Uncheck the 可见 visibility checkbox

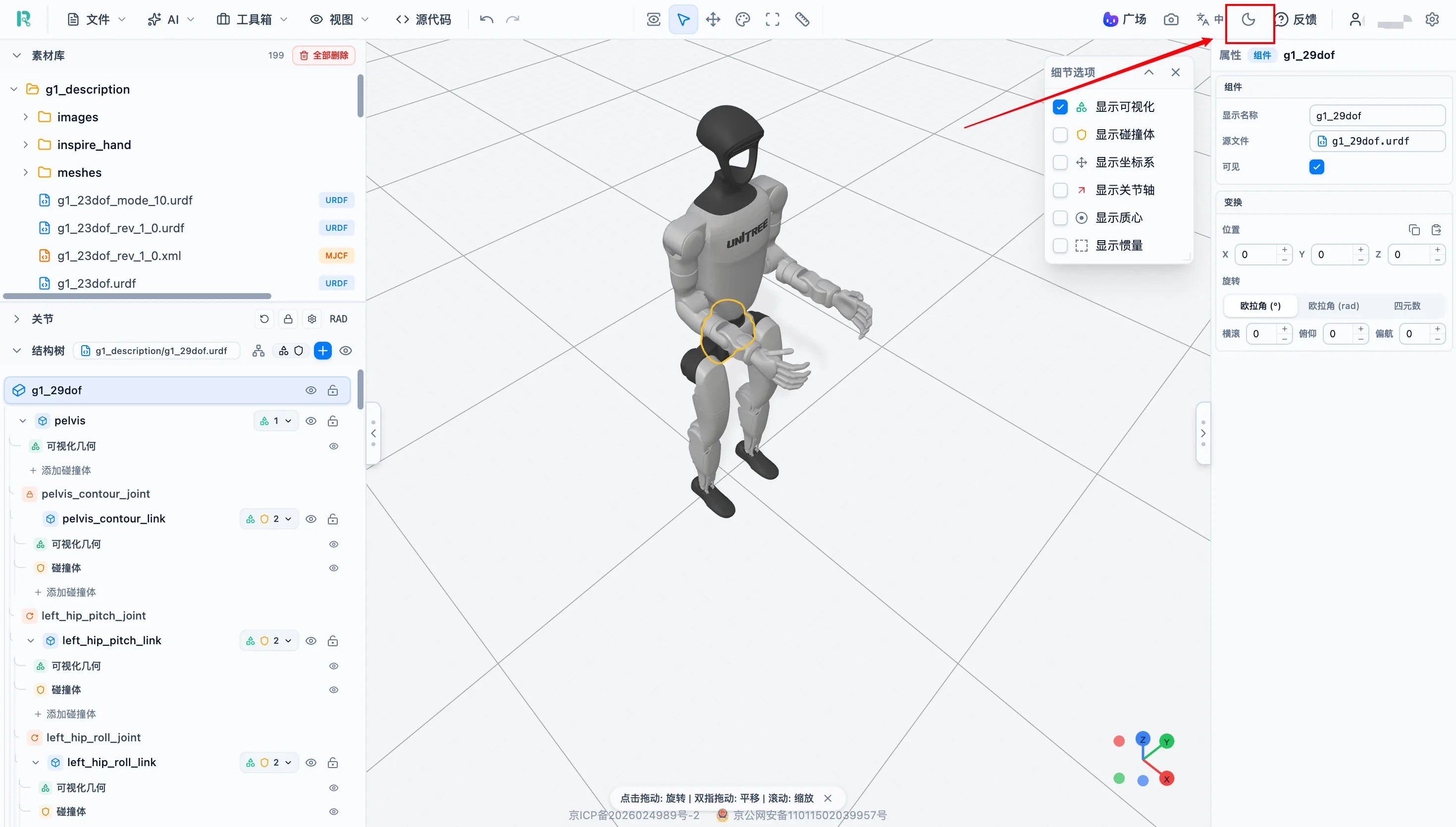[x=1316, y=166]
